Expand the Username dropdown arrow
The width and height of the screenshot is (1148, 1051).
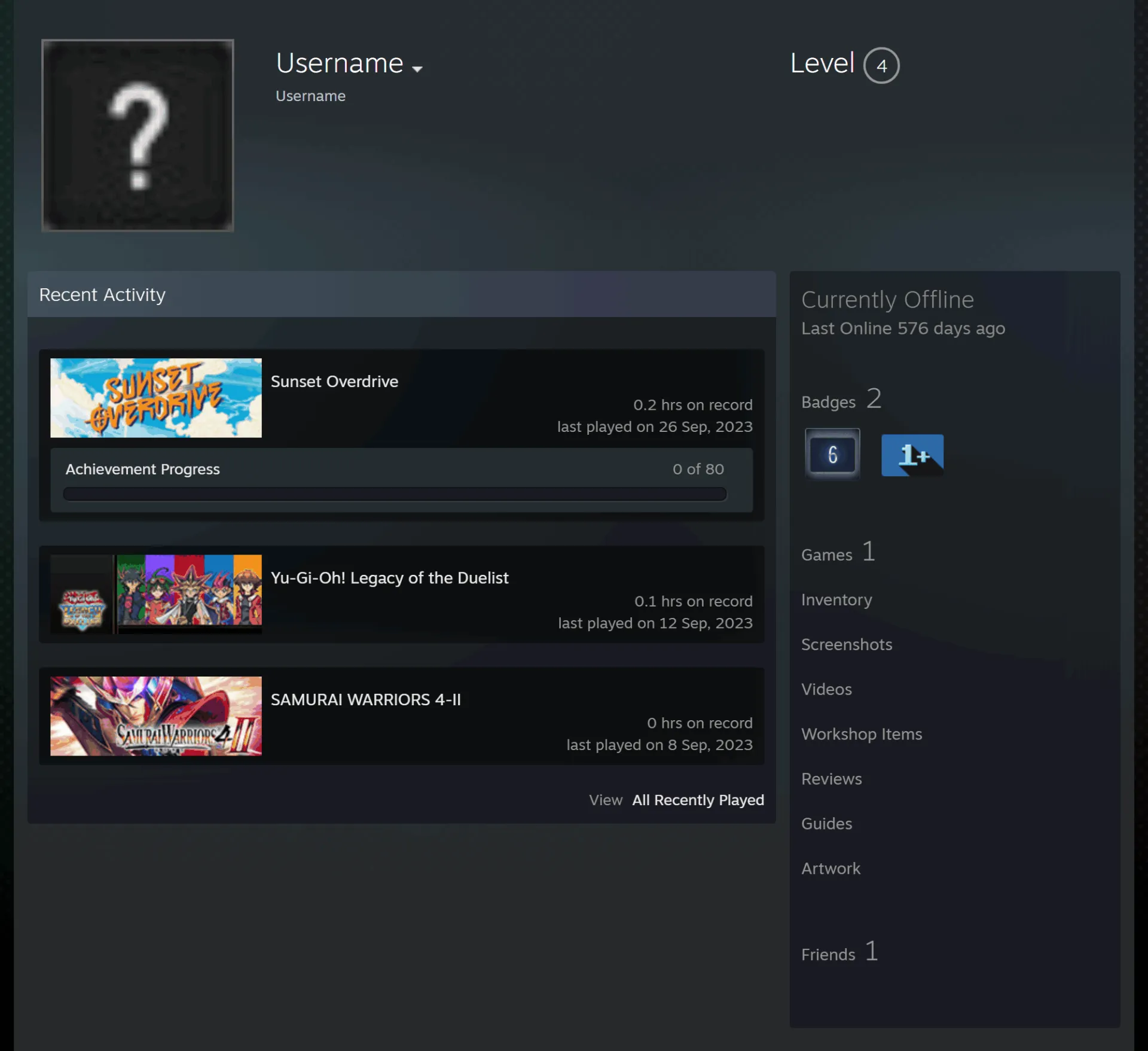point(417,69)
